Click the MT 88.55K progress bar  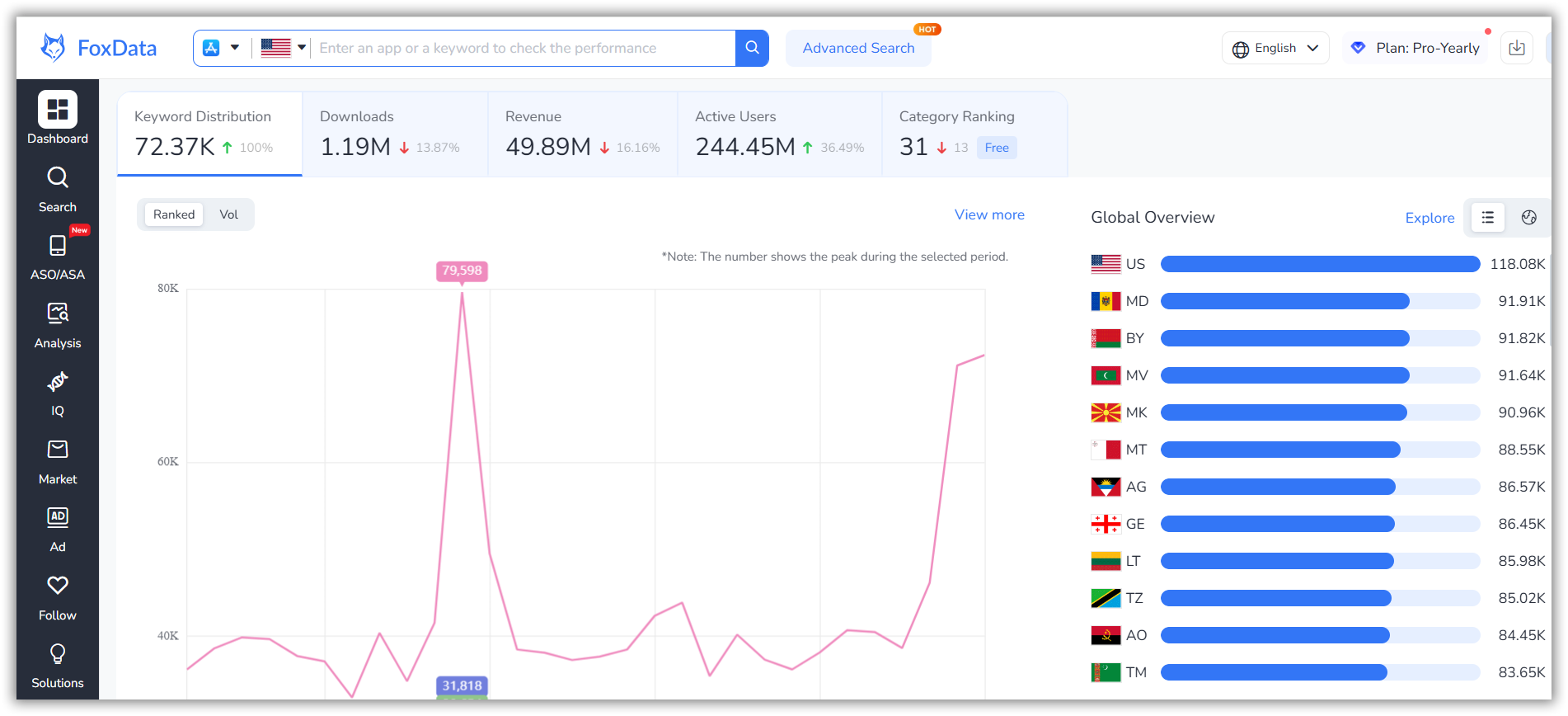click(x=1320, y=450)
